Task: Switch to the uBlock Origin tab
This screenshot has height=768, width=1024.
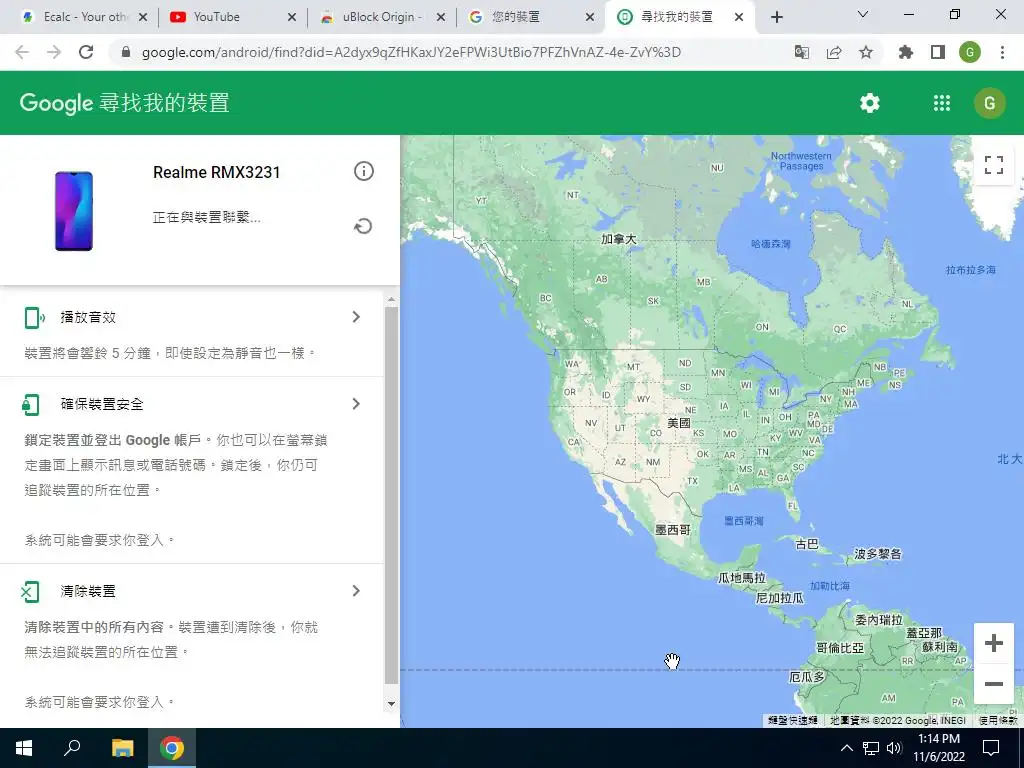Action: [383, 17]
